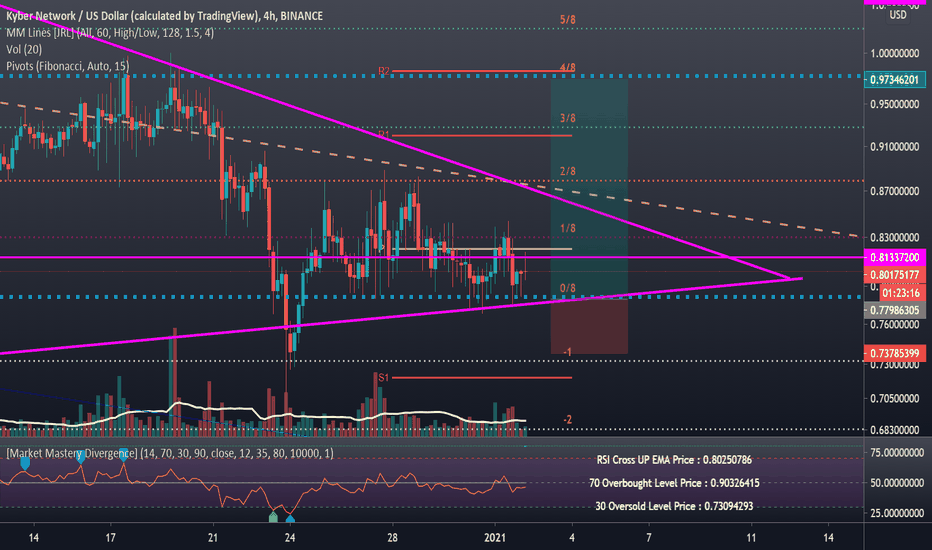Open the USD currency selector on price axis
932x550 pixels.
coord(898,15)
